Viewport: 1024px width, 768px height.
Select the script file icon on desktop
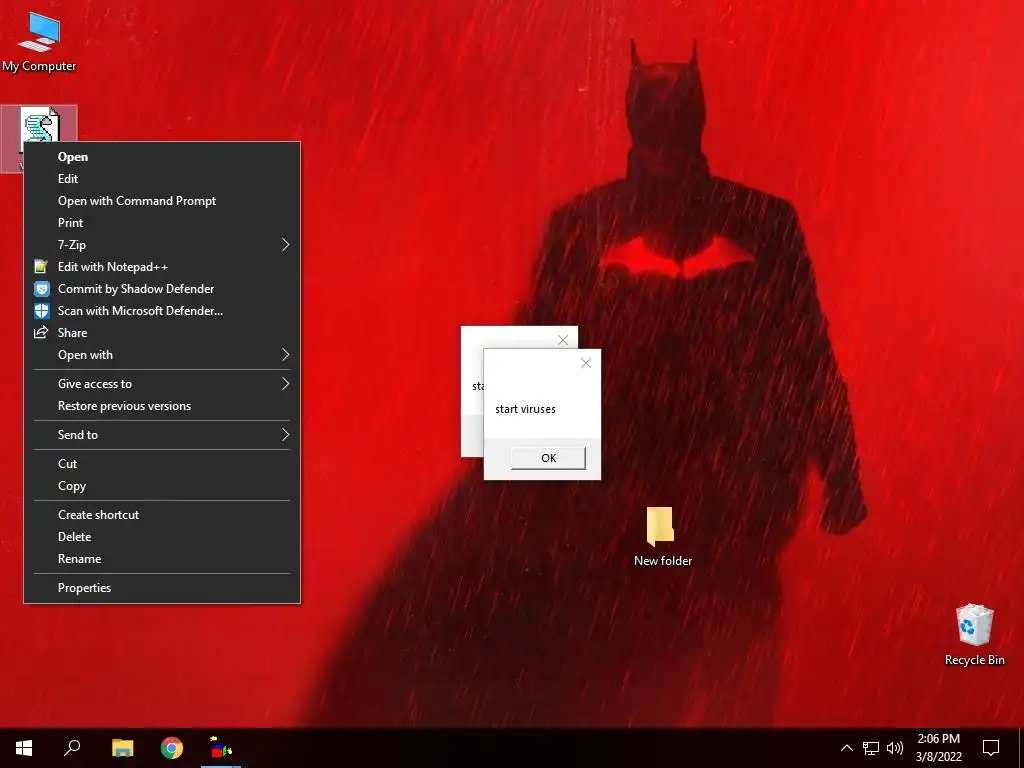[x=40, y=124]
